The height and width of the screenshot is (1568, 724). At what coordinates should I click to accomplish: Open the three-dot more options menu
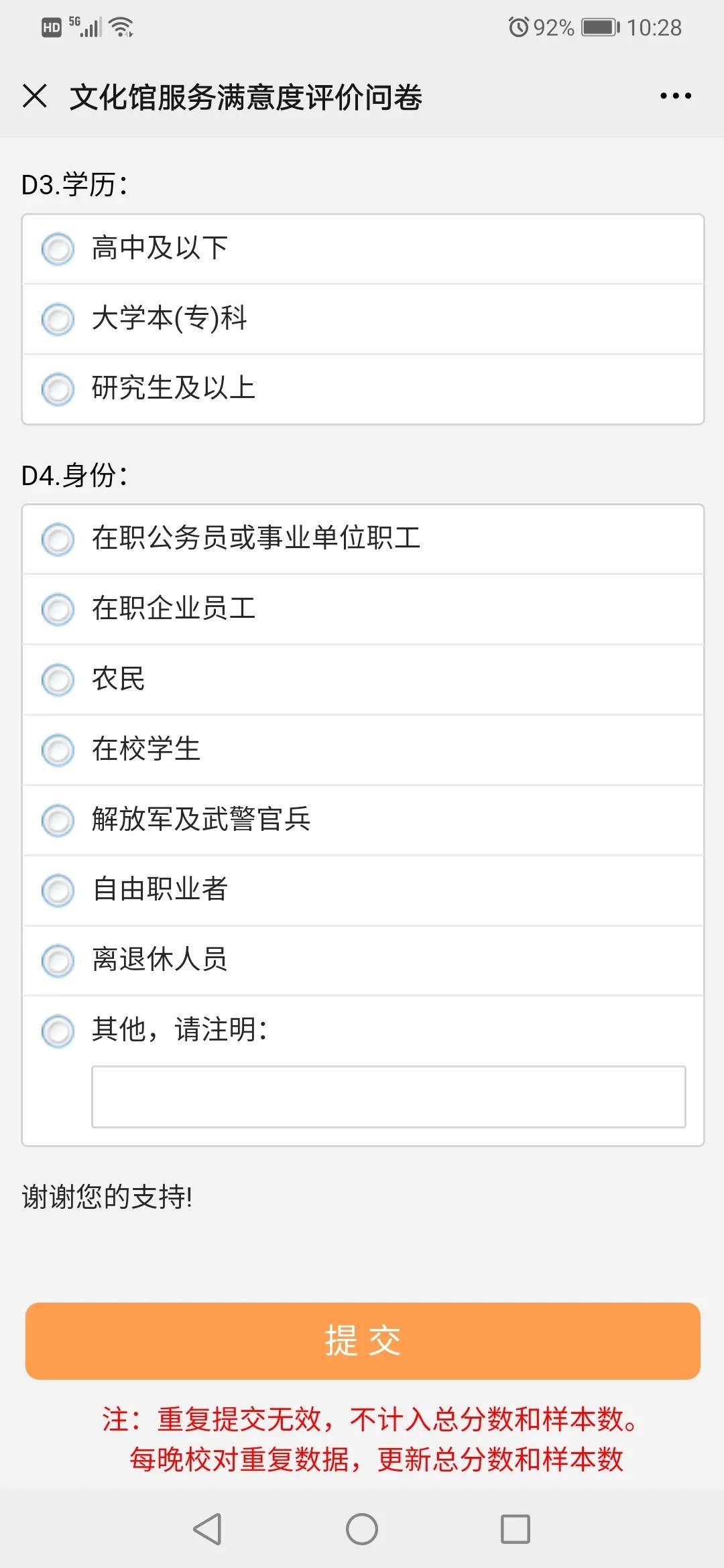click(x=675, y=96)
